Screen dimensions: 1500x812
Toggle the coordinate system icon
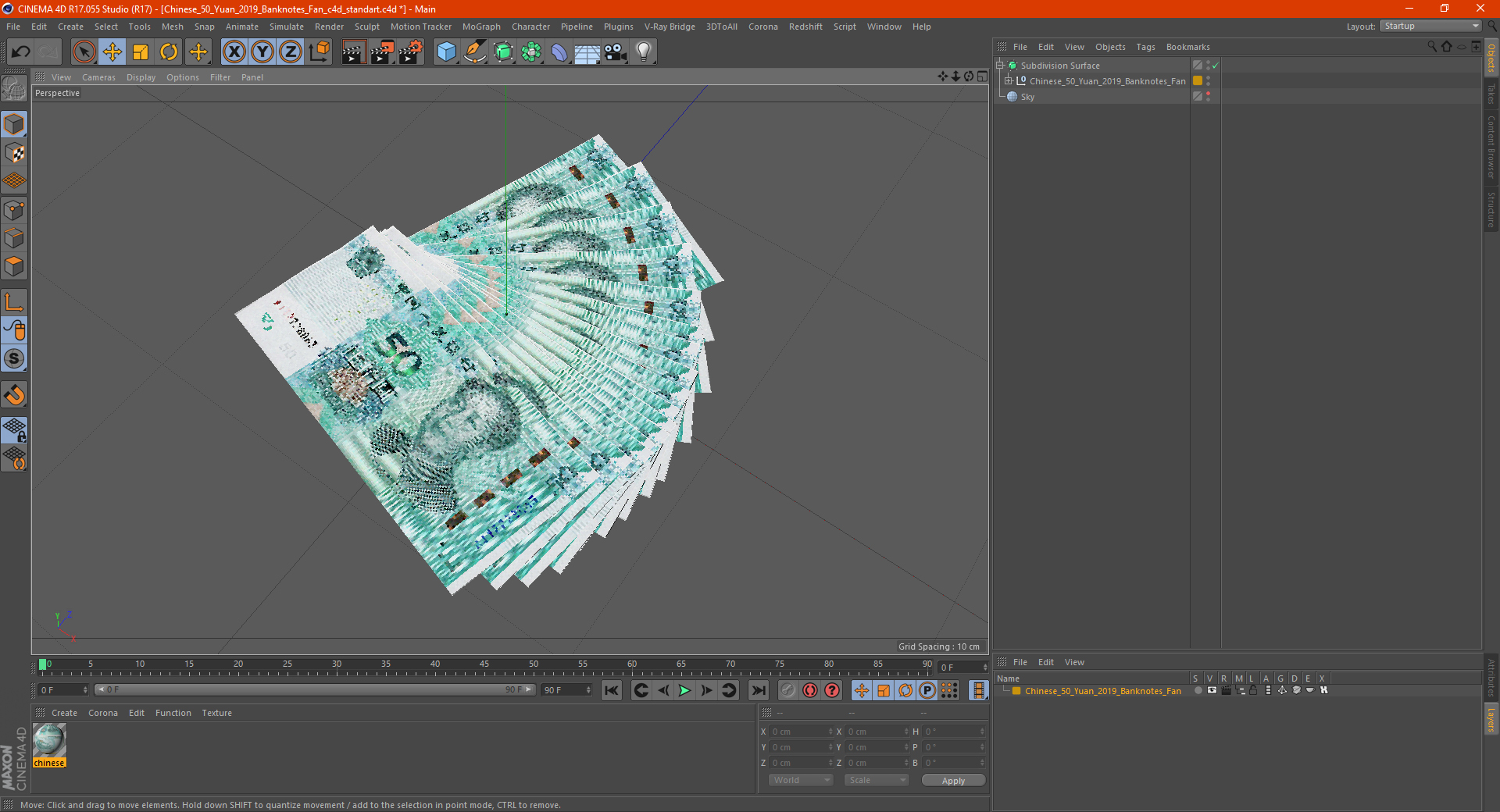[319, 52]
